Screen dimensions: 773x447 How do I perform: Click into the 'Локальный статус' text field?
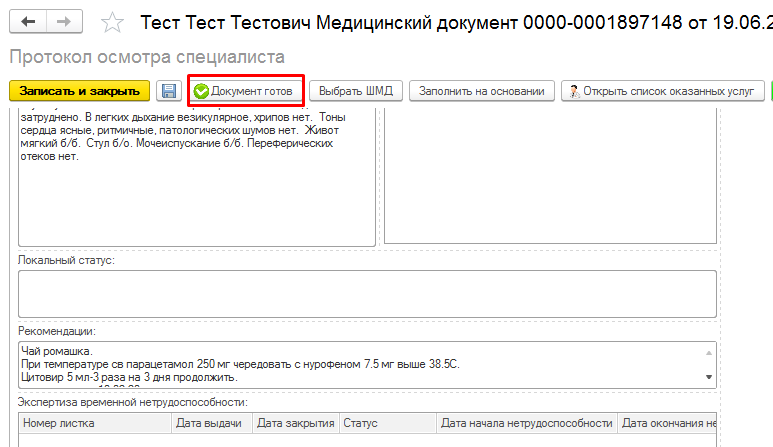(x=366, y=293)
